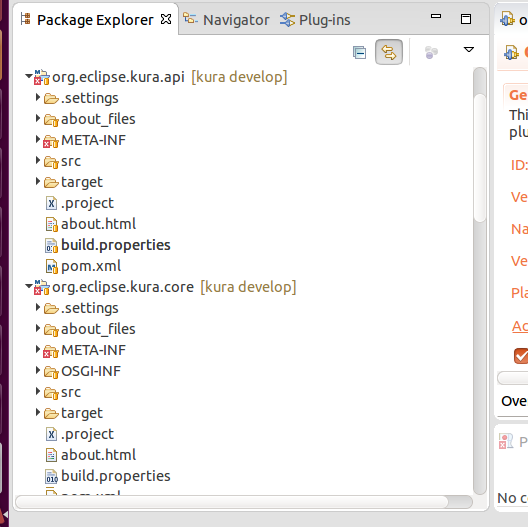The height and width of the screenshot is (527, 528).
Task: Click about_files folder icon in kura.api
Action: [x=51, y=120]
